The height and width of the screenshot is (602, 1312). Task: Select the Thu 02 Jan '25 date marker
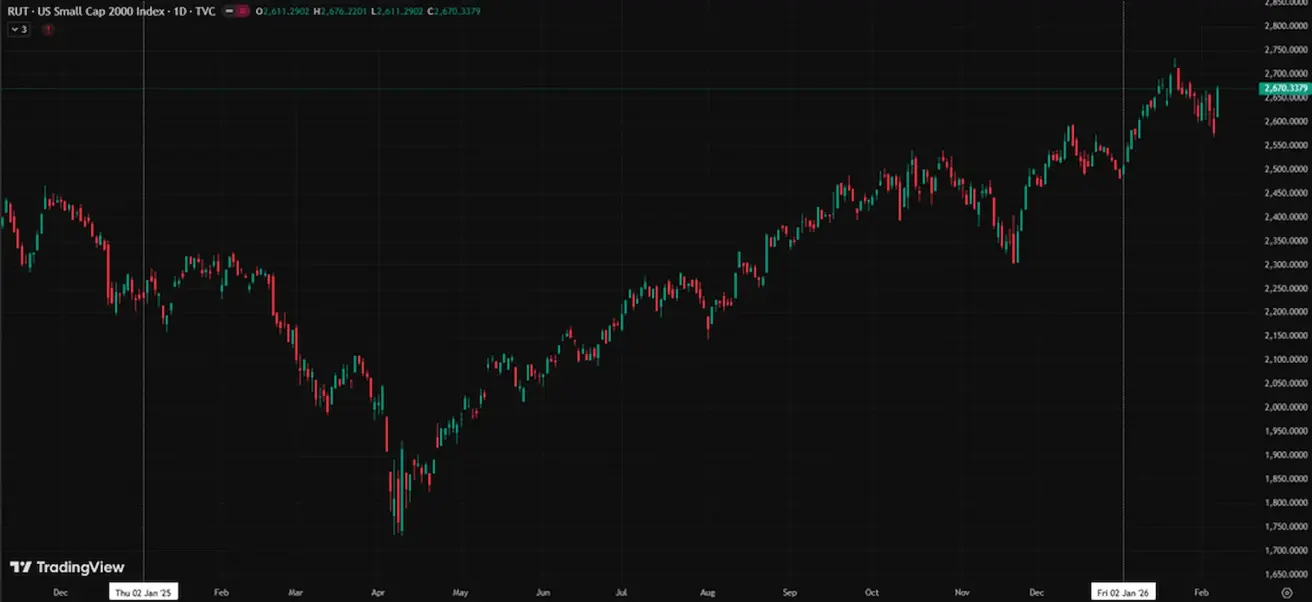coord(145,592)
